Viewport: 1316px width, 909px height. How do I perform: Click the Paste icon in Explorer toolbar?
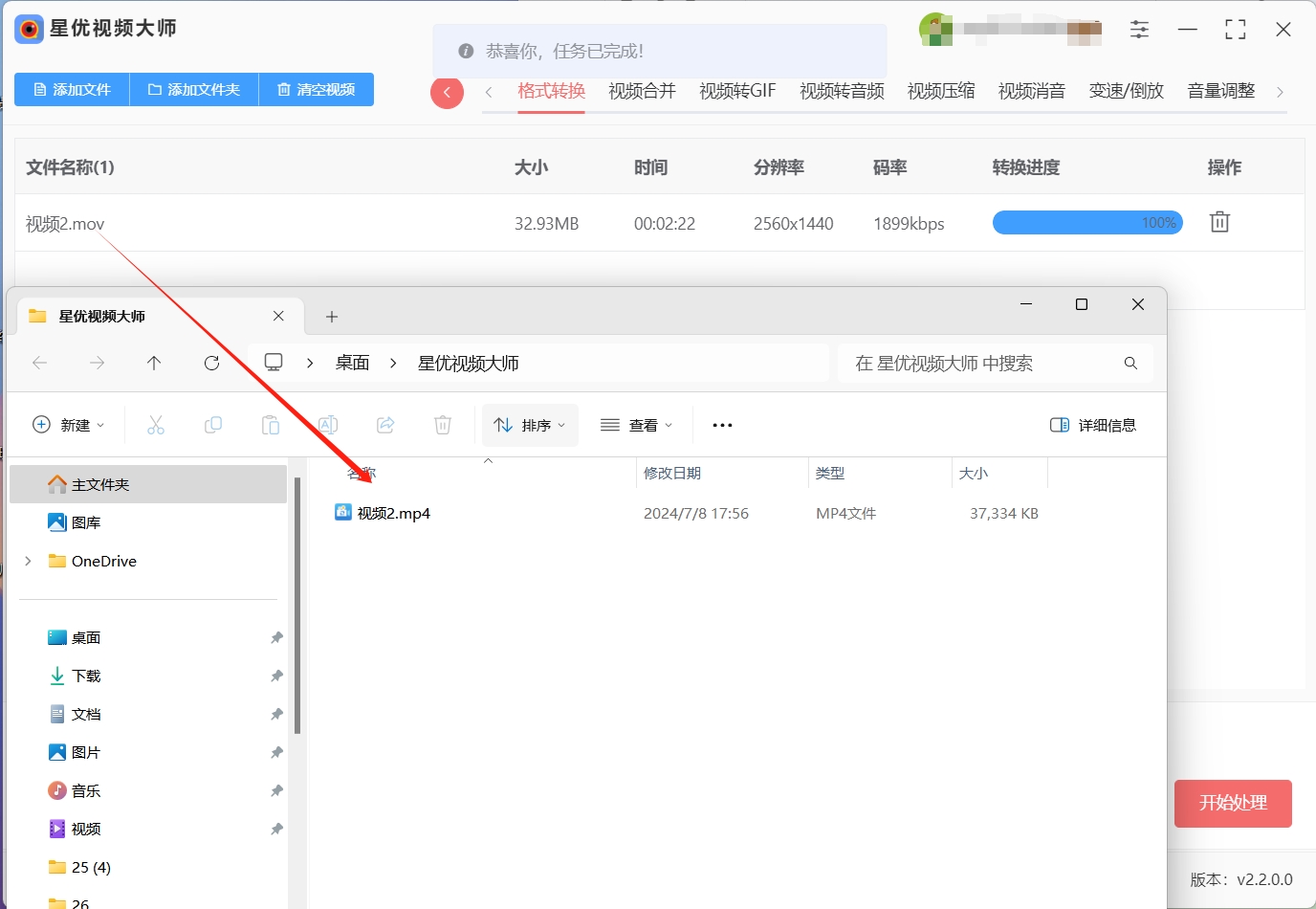click(x=271, y=425)
